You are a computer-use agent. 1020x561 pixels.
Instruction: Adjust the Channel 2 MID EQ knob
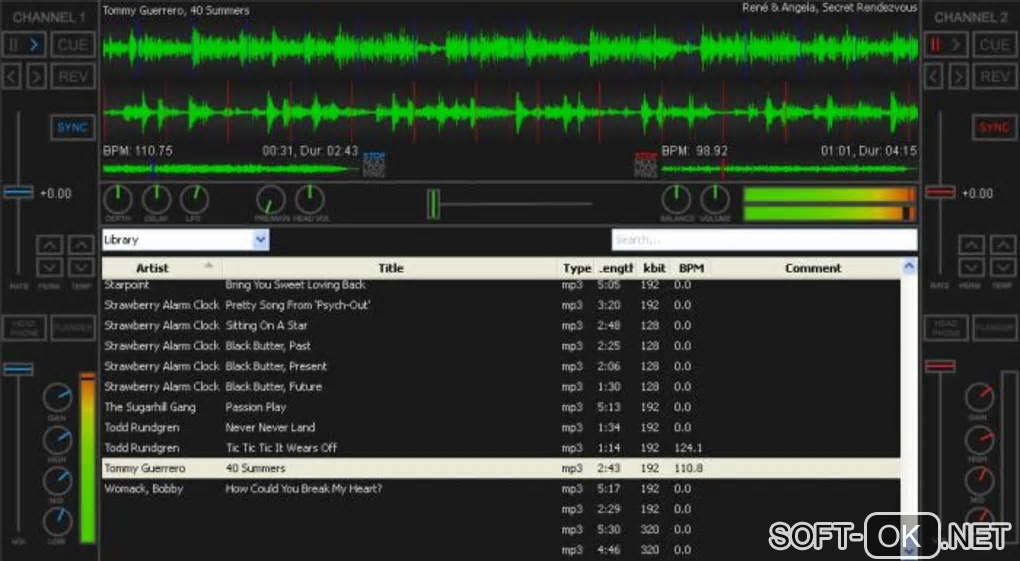click(x=979, y=482)
